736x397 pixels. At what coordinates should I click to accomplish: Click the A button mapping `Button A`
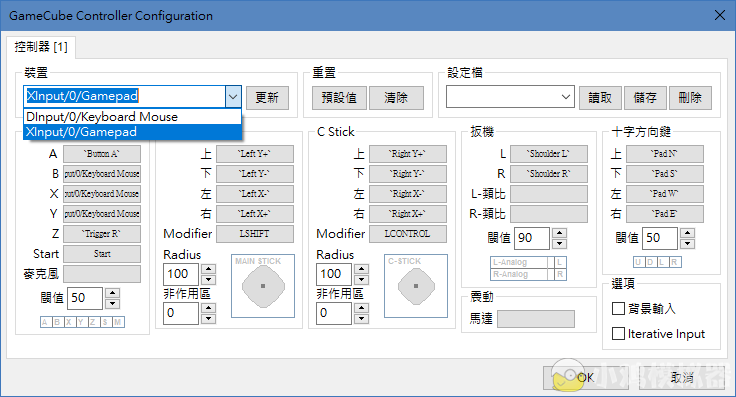tap(102, 154)
